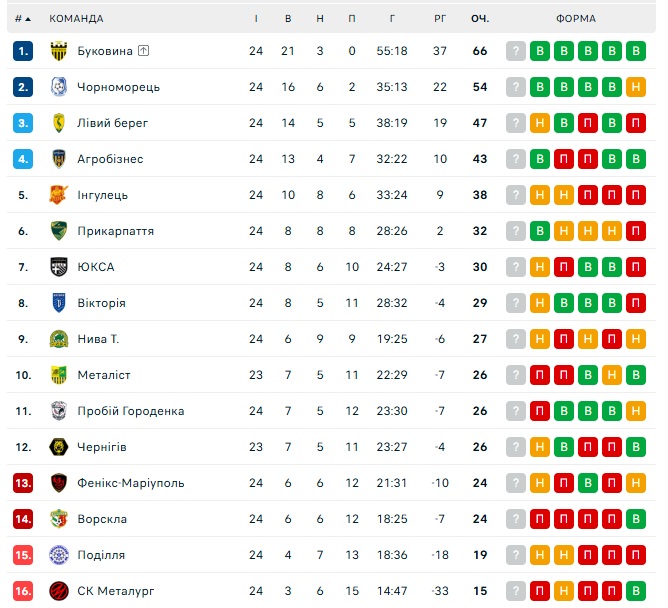Open the Прикарпаття team page

coord(115,231)
